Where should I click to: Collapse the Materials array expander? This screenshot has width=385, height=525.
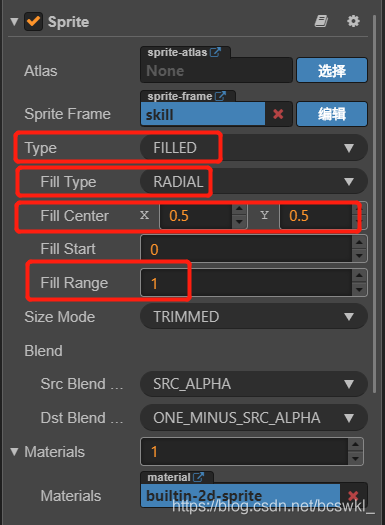(x=14, y=452)
